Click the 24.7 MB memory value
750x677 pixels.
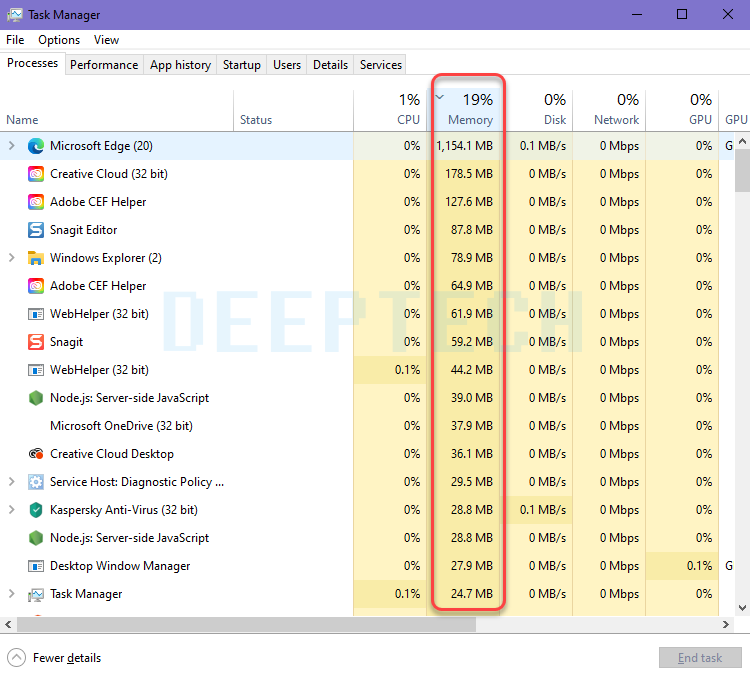pyautogui.click(x=472, y=594)
